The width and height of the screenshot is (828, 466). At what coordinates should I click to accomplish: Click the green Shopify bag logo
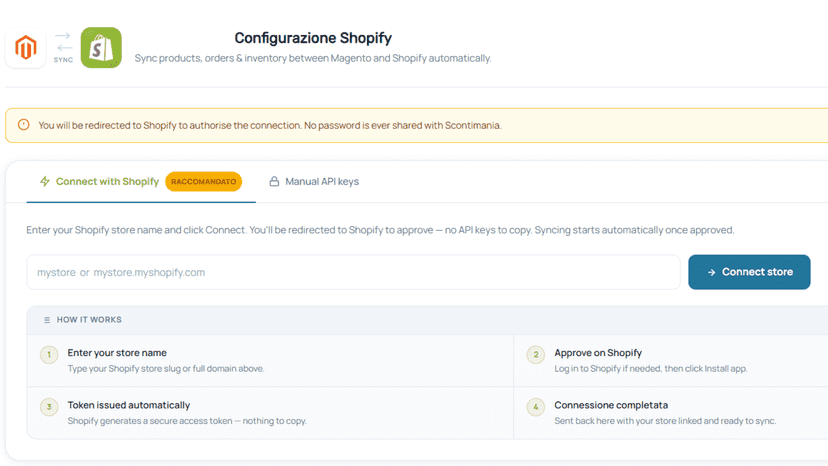click(101, 48)
